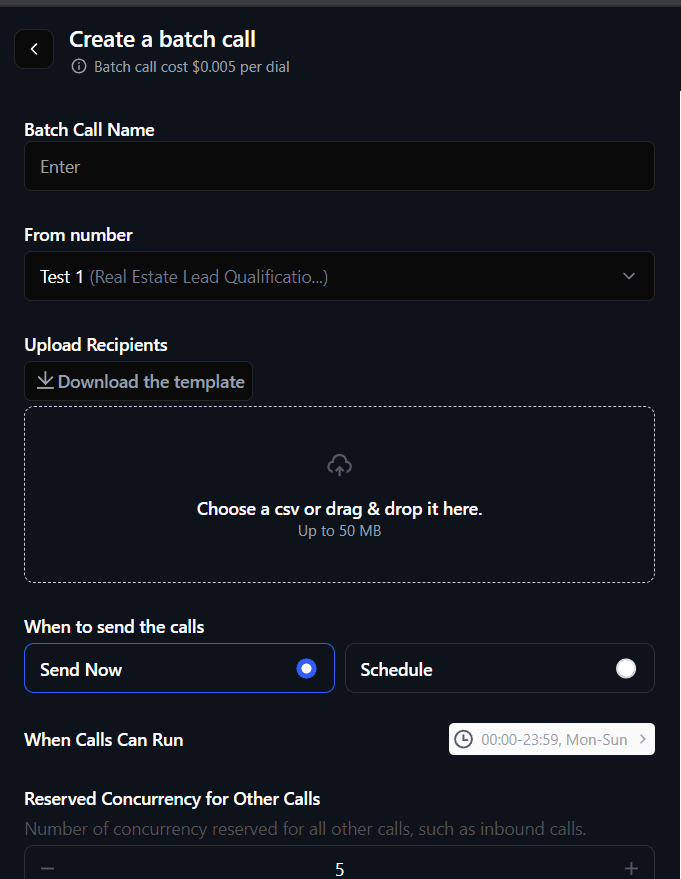Click the chevron on the calls run time setting
The image size is (681, 879).
click(642, 738)
